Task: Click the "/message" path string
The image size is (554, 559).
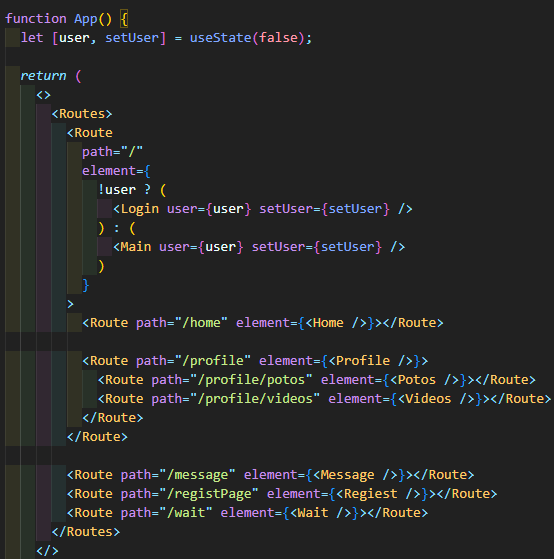Action: (198, 475)
